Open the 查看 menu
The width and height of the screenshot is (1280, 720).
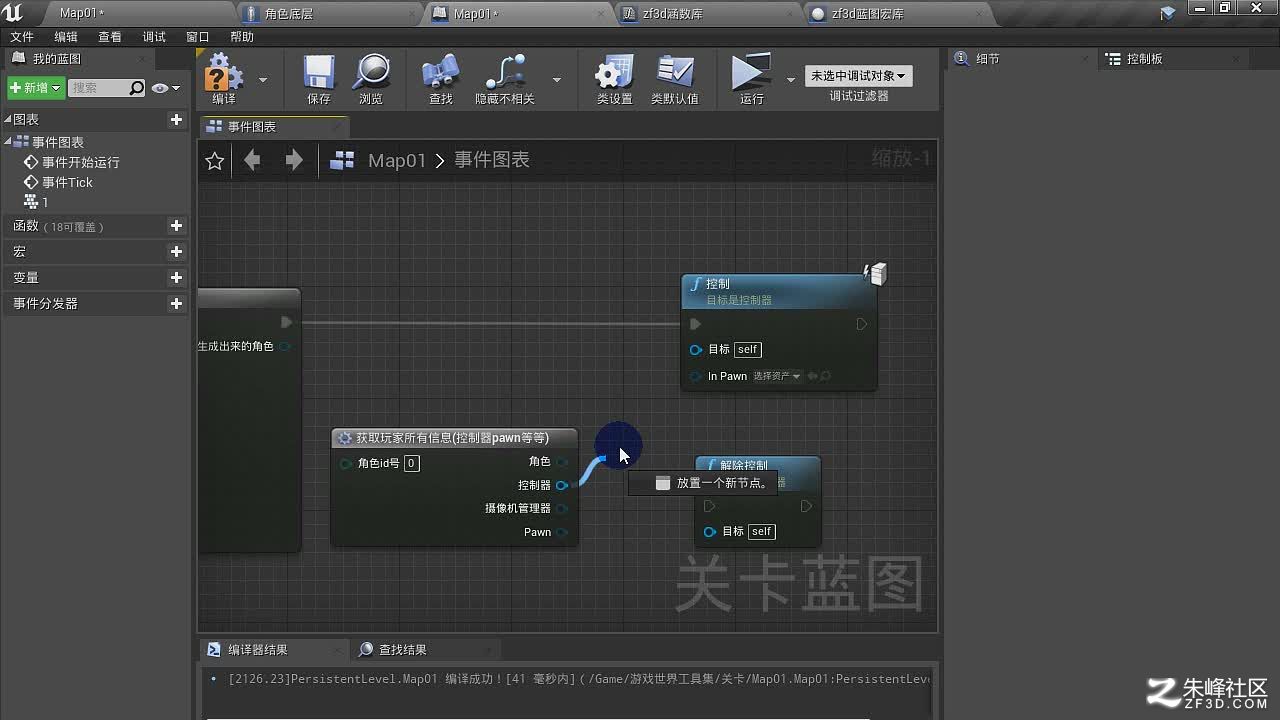point(110,37)
